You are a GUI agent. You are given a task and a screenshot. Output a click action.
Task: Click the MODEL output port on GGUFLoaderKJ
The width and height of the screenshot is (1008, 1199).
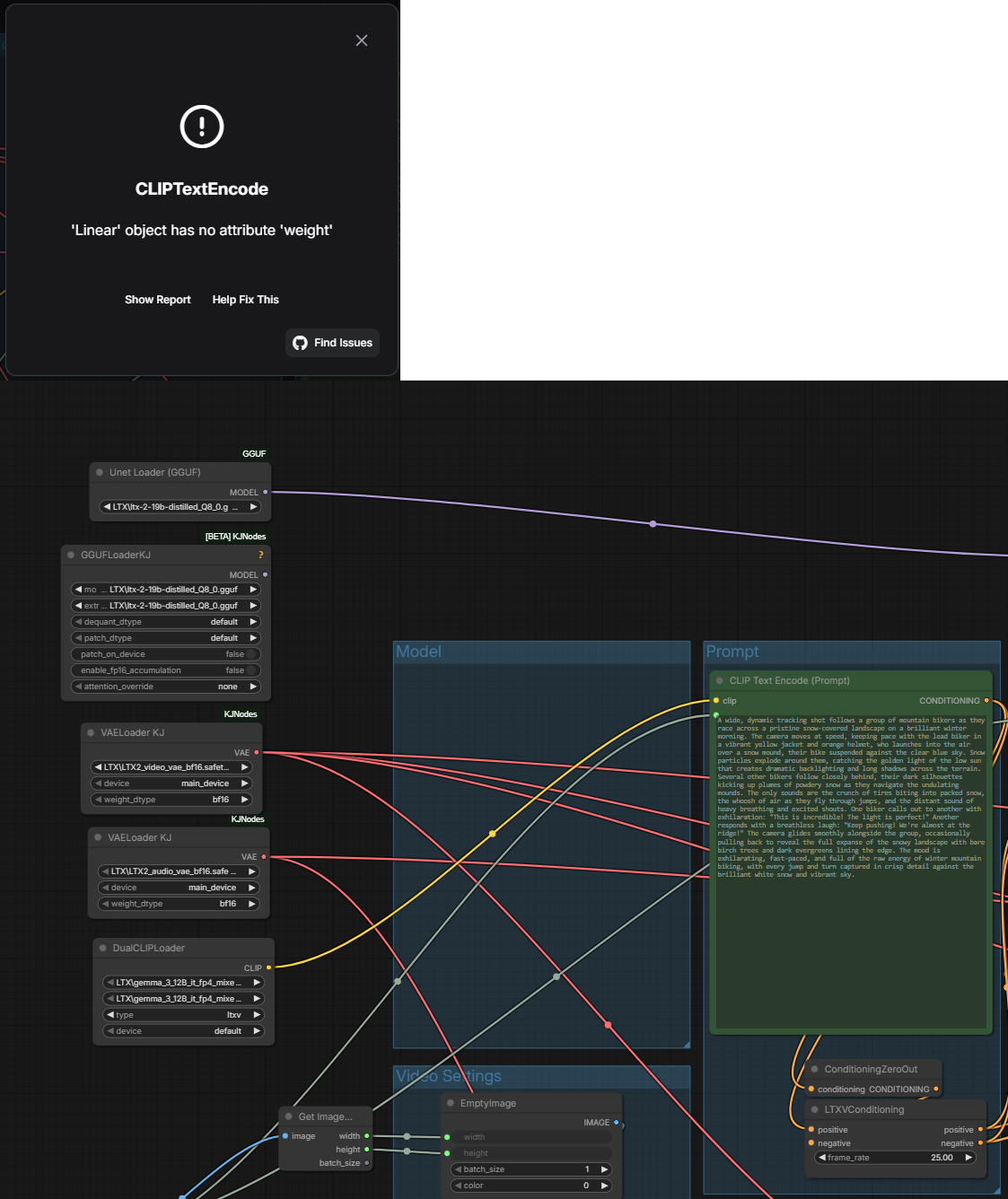coord(265,574)
